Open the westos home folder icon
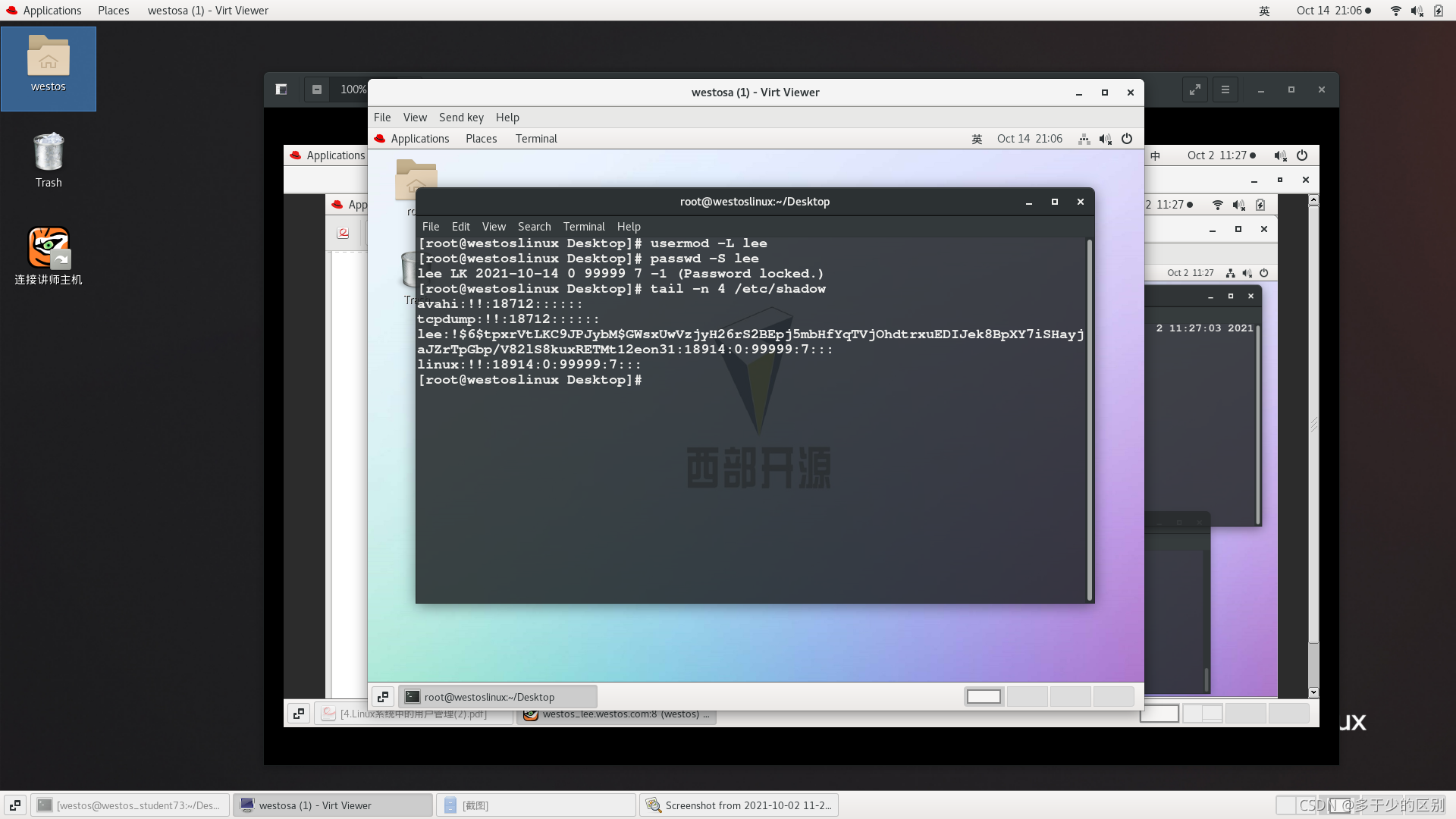This screenshot has height=819, width=1456. pyautogui.click(x=49, y=58)
